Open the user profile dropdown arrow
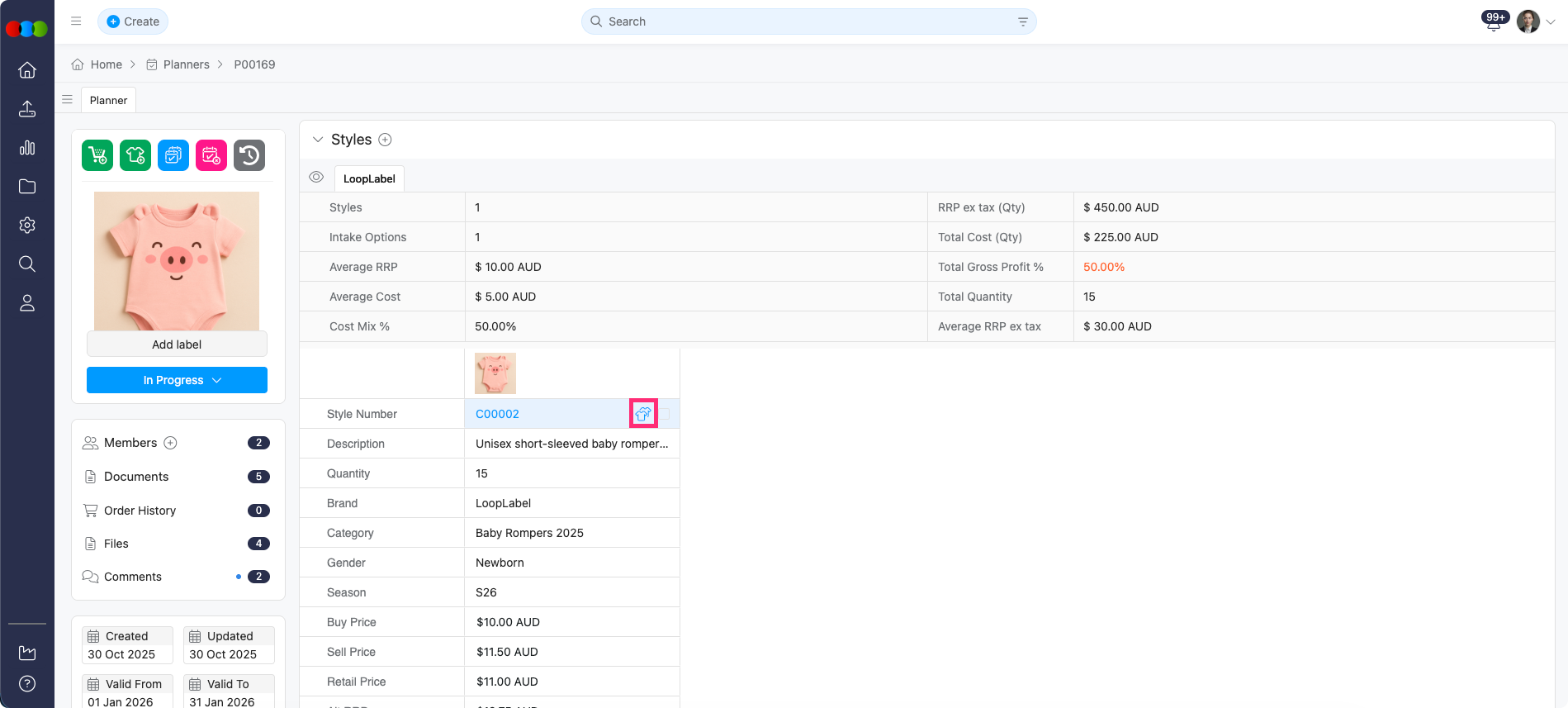This screenshot has height=708, width=1568. click(x=1551, y=22)
